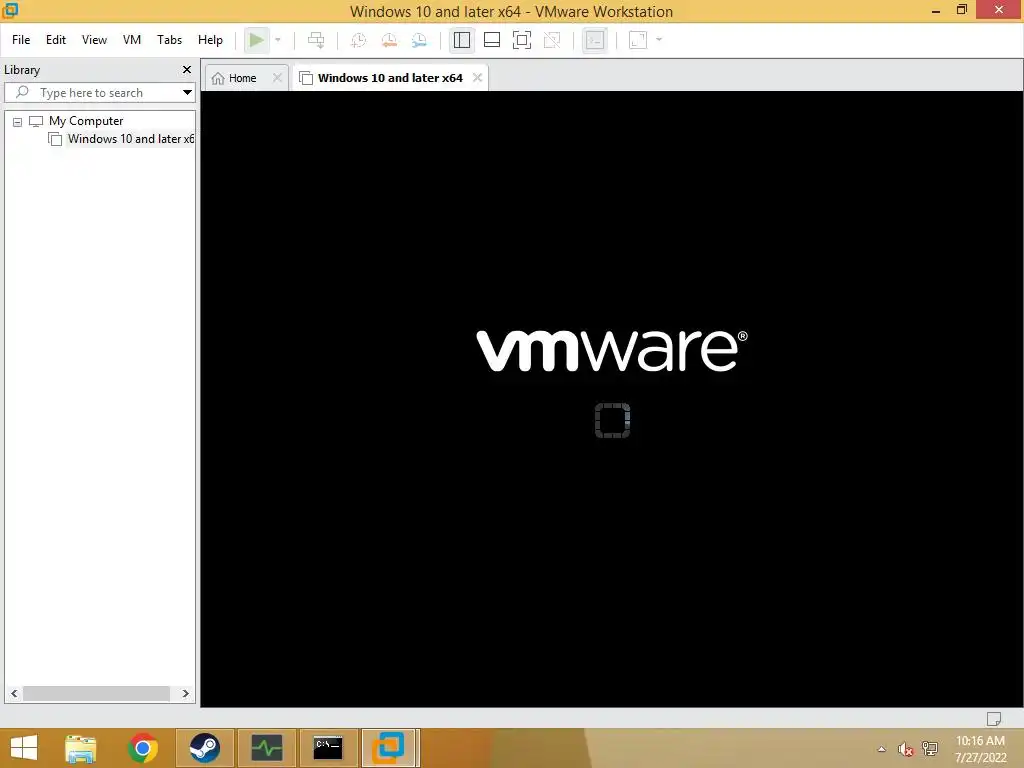Power on the VM with the green play button
This screenshot has width=1024, height=768.
coord(256,40)
